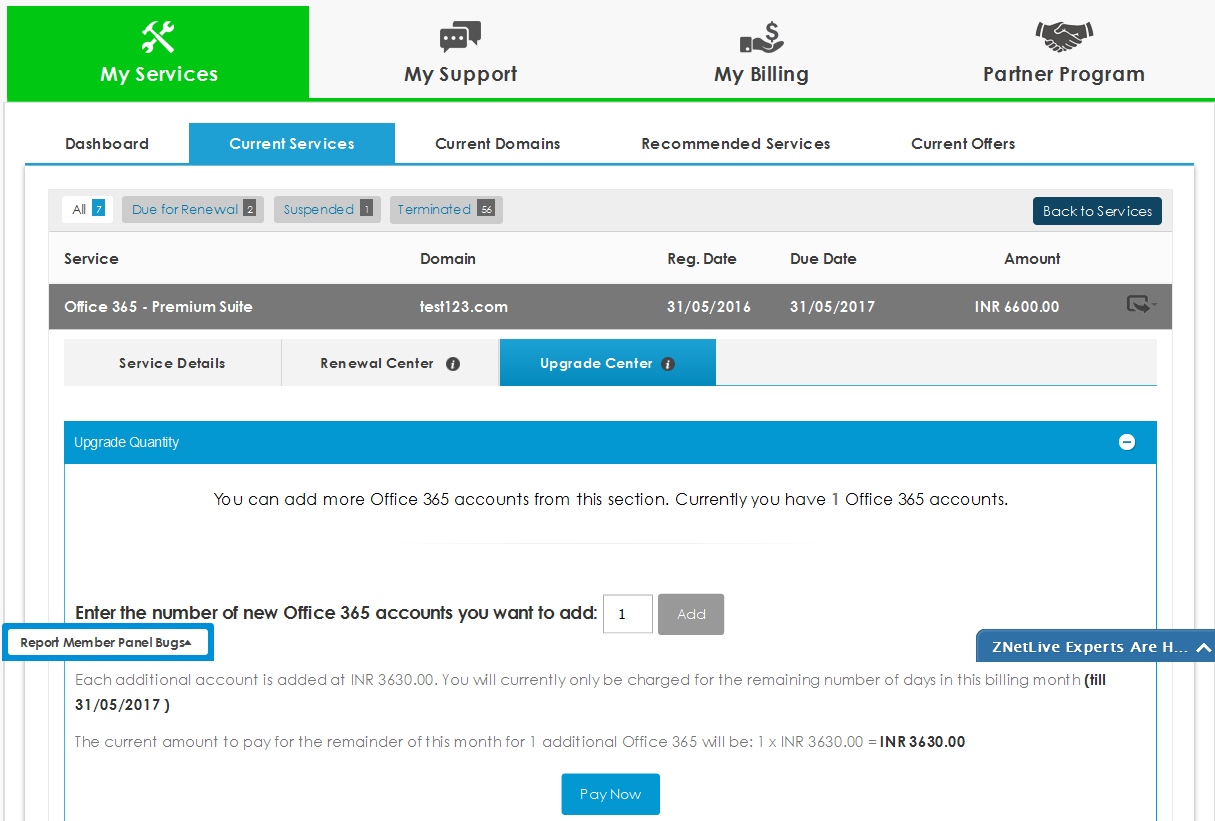Click the info icon next to Upgrade Center

(668, 364)
